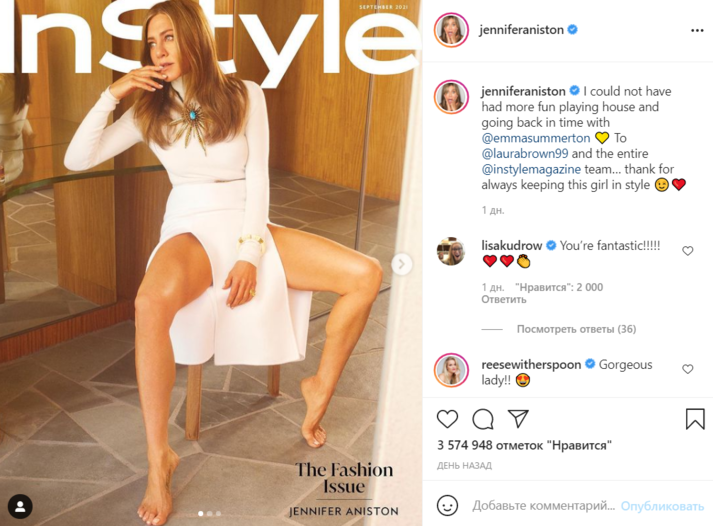Like the post with the heart icon
Viewport: 713px width, 526px height.
(x=447, y=419)
